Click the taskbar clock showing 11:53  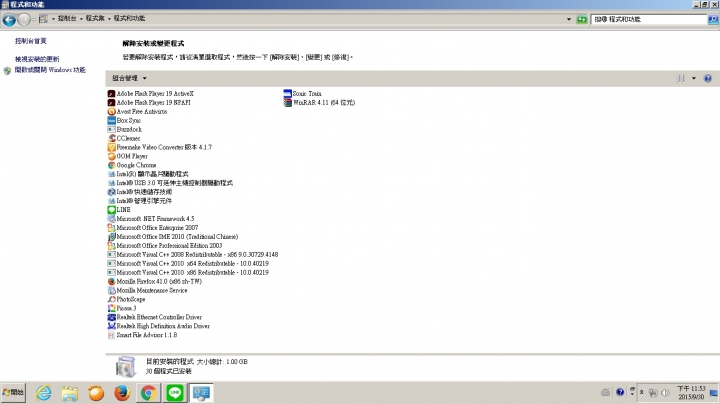click(x=691, y=393)
